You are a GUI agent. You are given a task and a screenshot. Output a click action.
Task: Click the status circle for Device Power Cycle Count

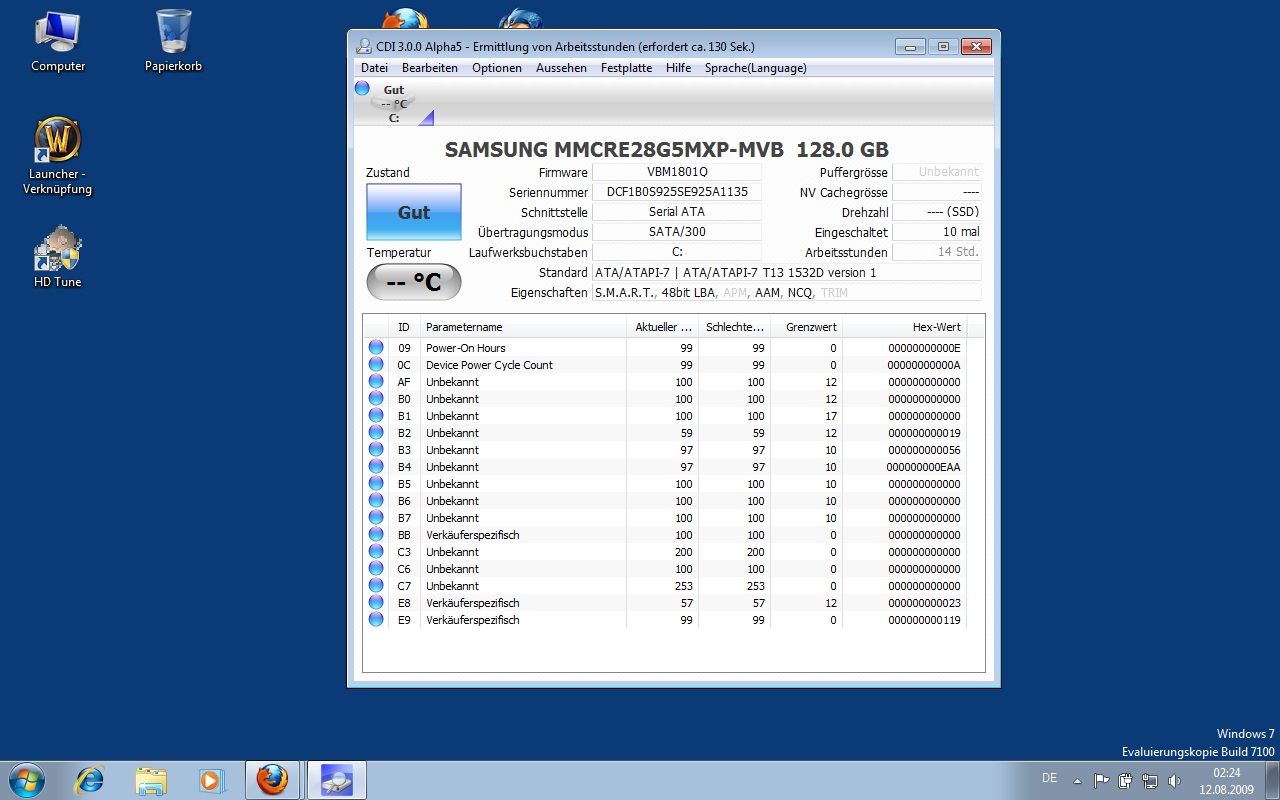pyautogui.click(x=376, y=365)
